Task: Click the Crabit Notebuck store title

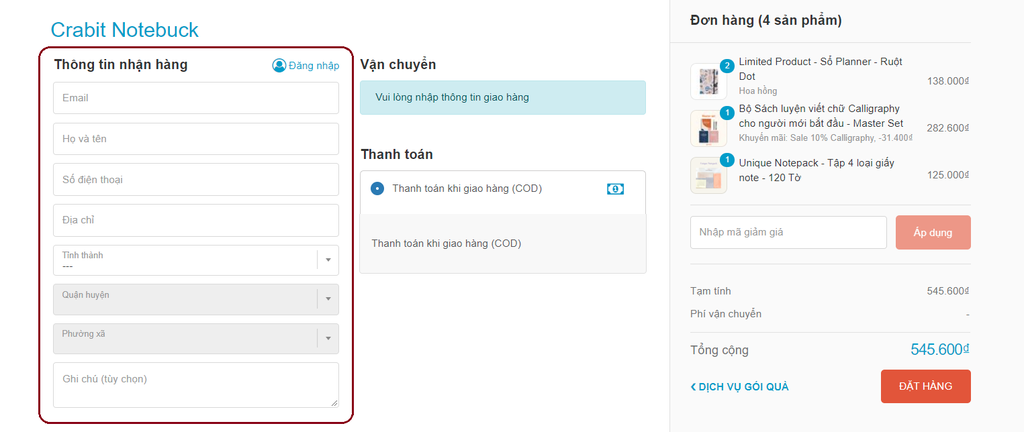Action: pyautogui.click(x=125, y=30)
